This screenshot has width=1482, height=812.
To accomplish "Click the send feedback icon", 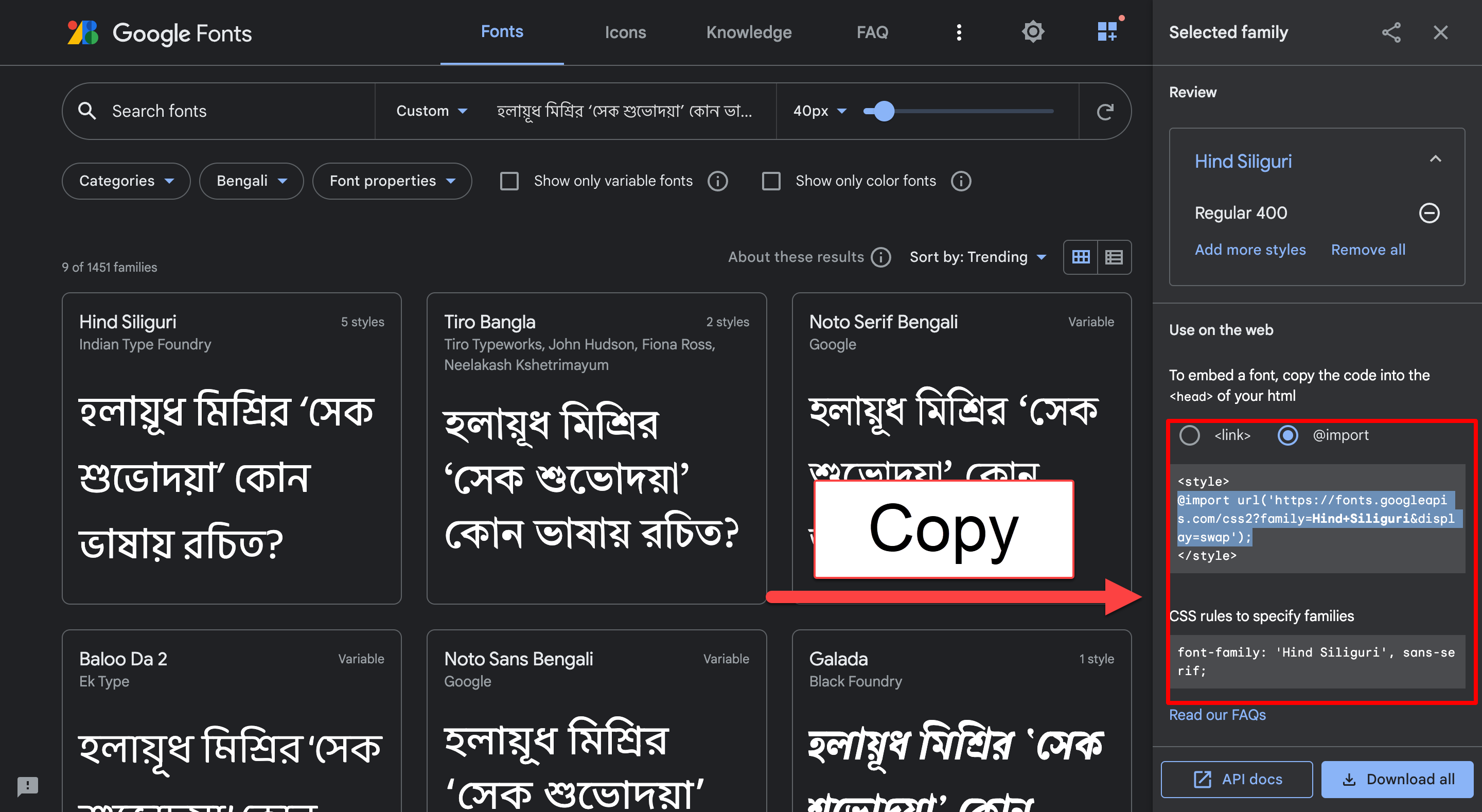I will point(27,786).
